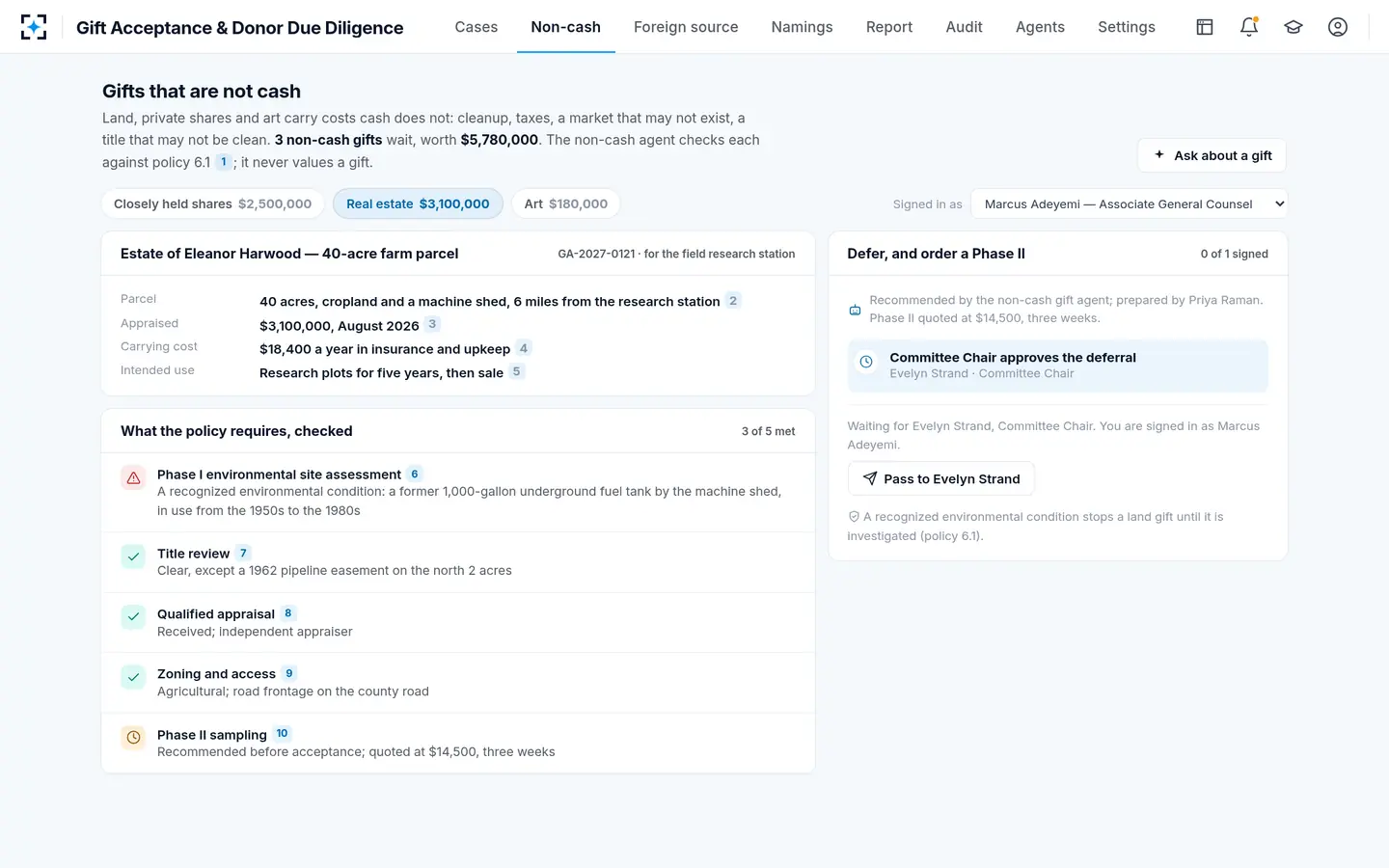Open citation 5 on the Intended use row
This screenshot has height=868, width=1389.
pos(516,372)
